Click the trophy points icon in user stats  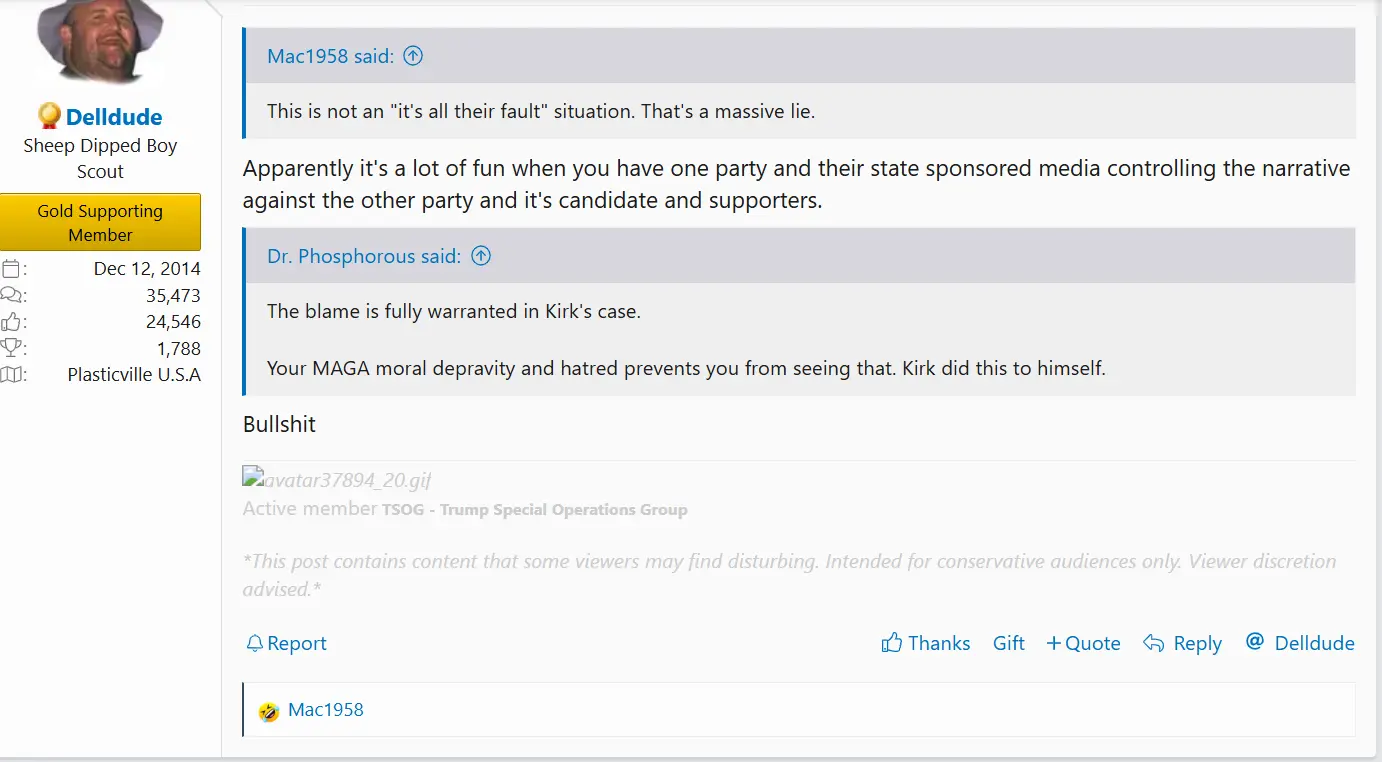point(11,348)
